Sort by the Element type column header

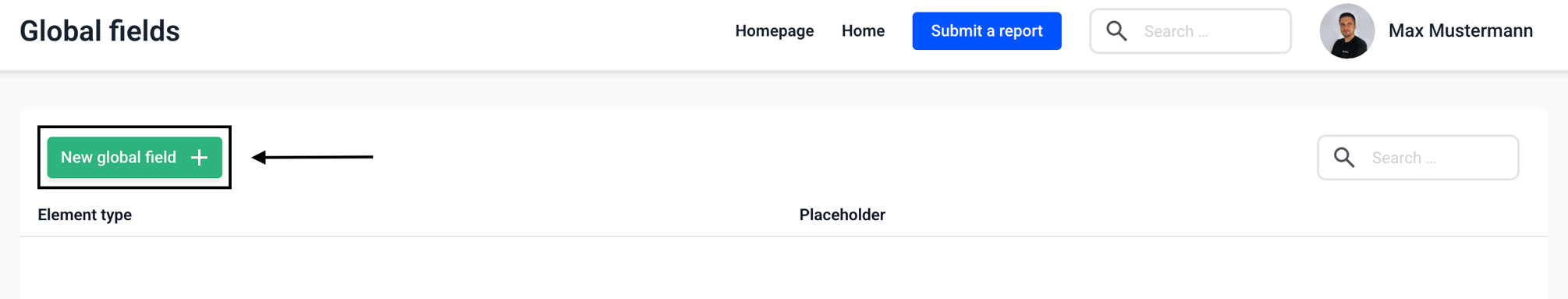click(85, 215)
